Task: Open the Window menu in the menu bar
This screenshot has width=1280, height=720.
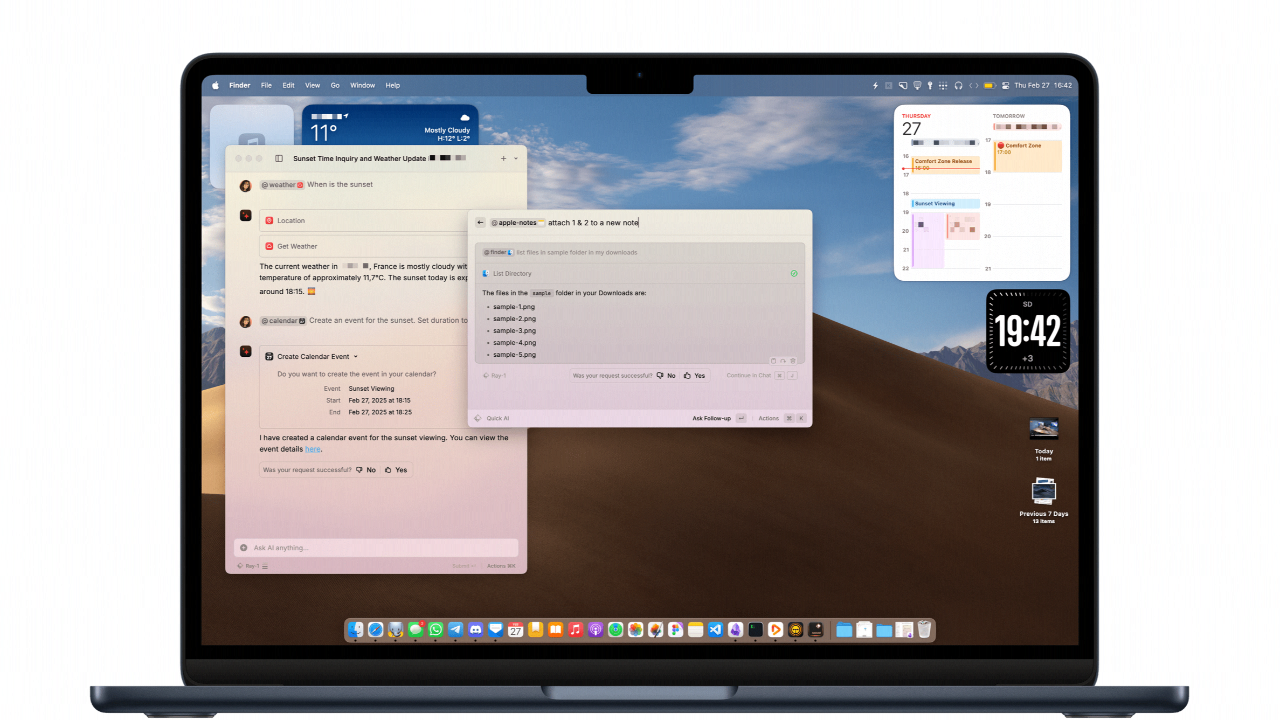Action: coord(362,86)
